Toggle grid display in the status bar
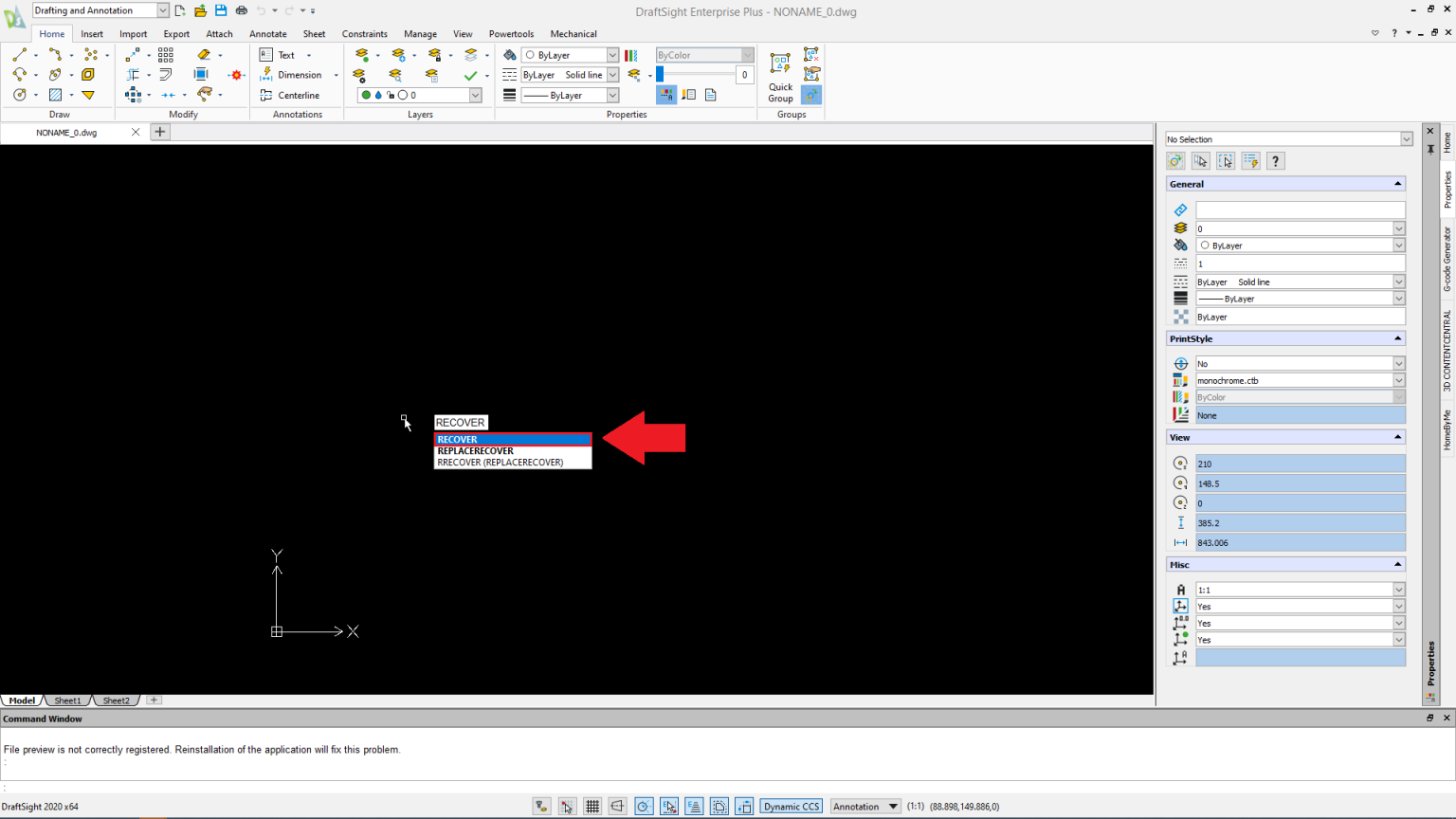1456x819 pixels. click(592, 806)
